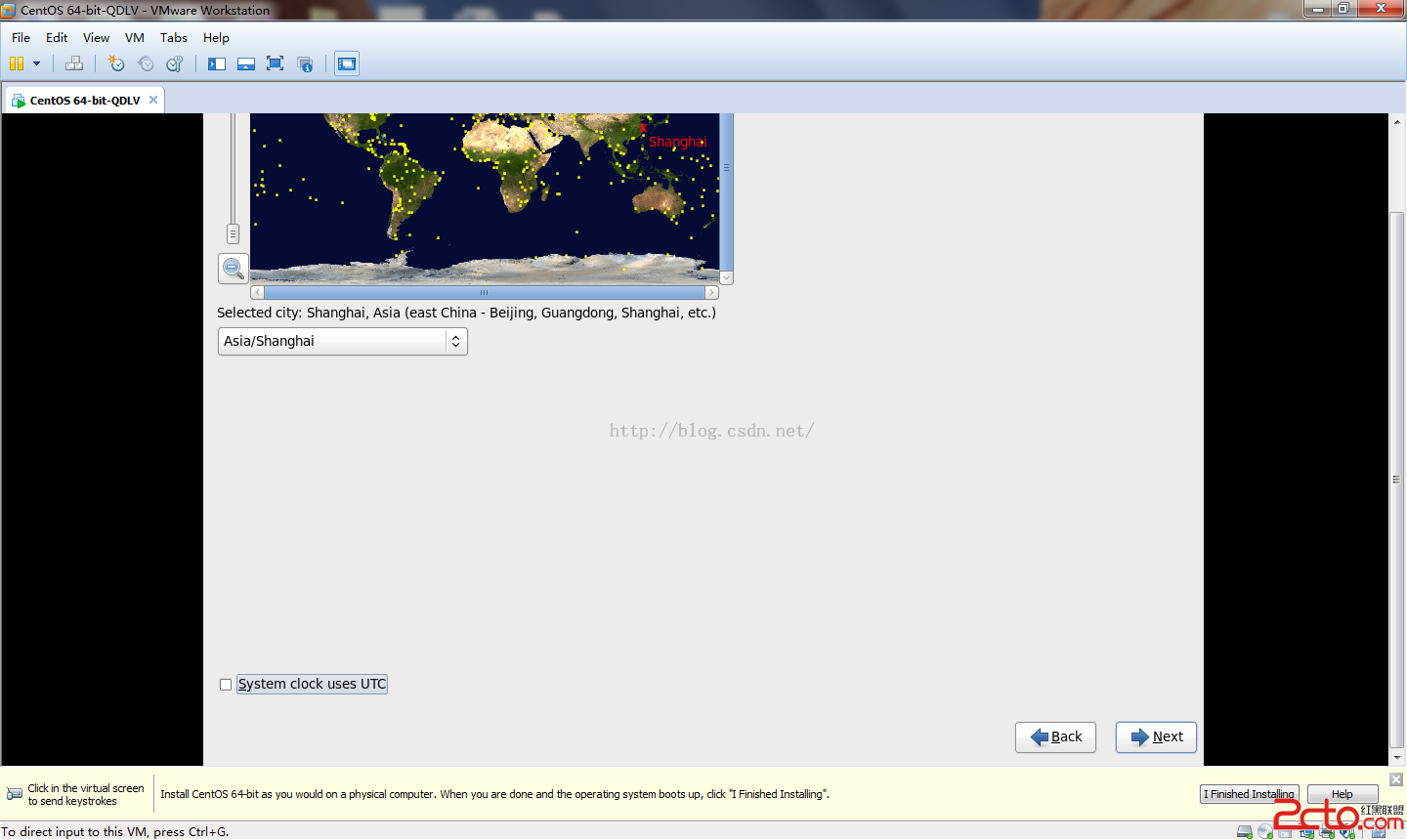Click the Unity mode toolbar icon

305,63
